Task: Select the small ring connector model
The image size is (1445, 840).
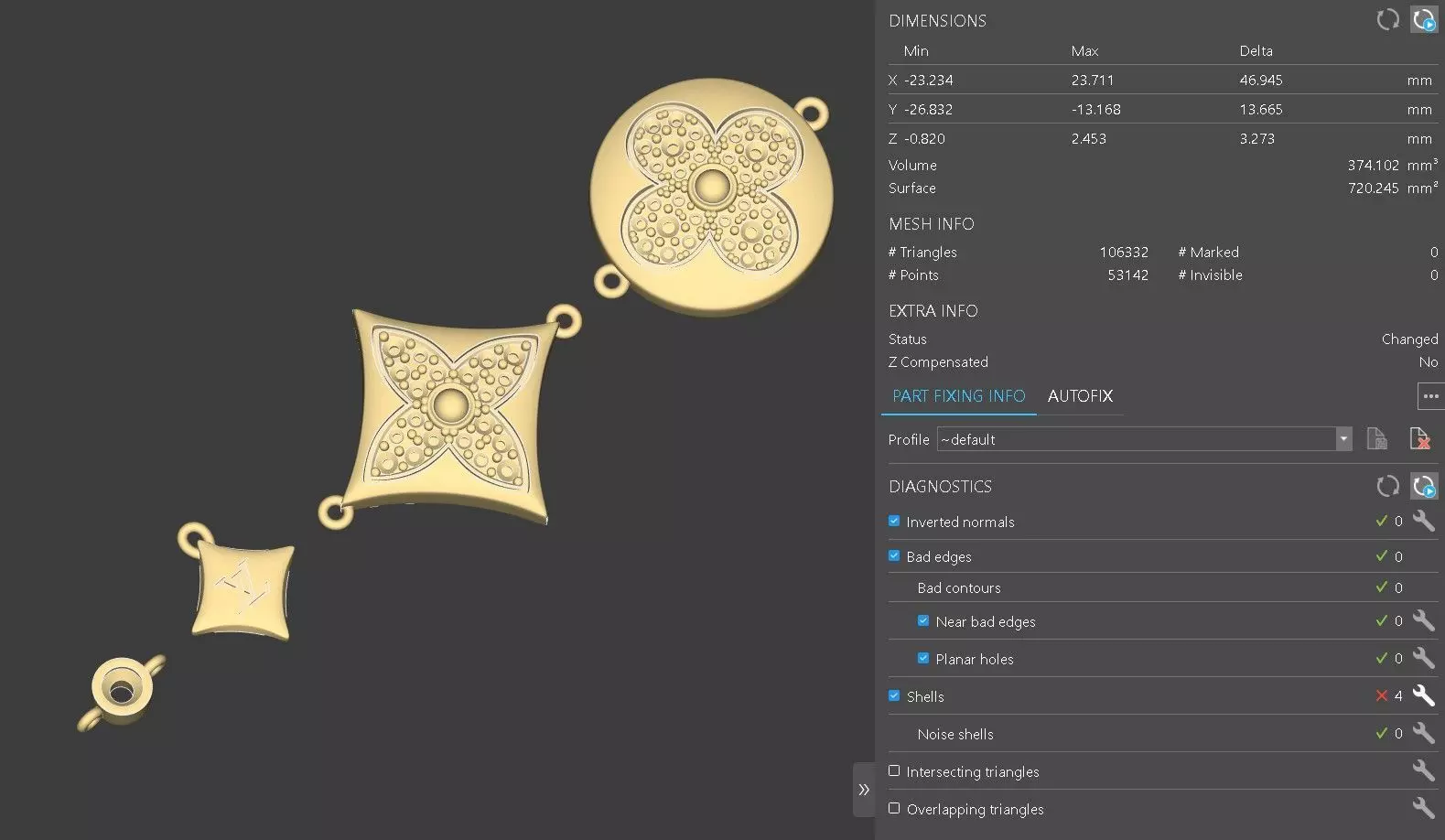Action: (120, 692)
